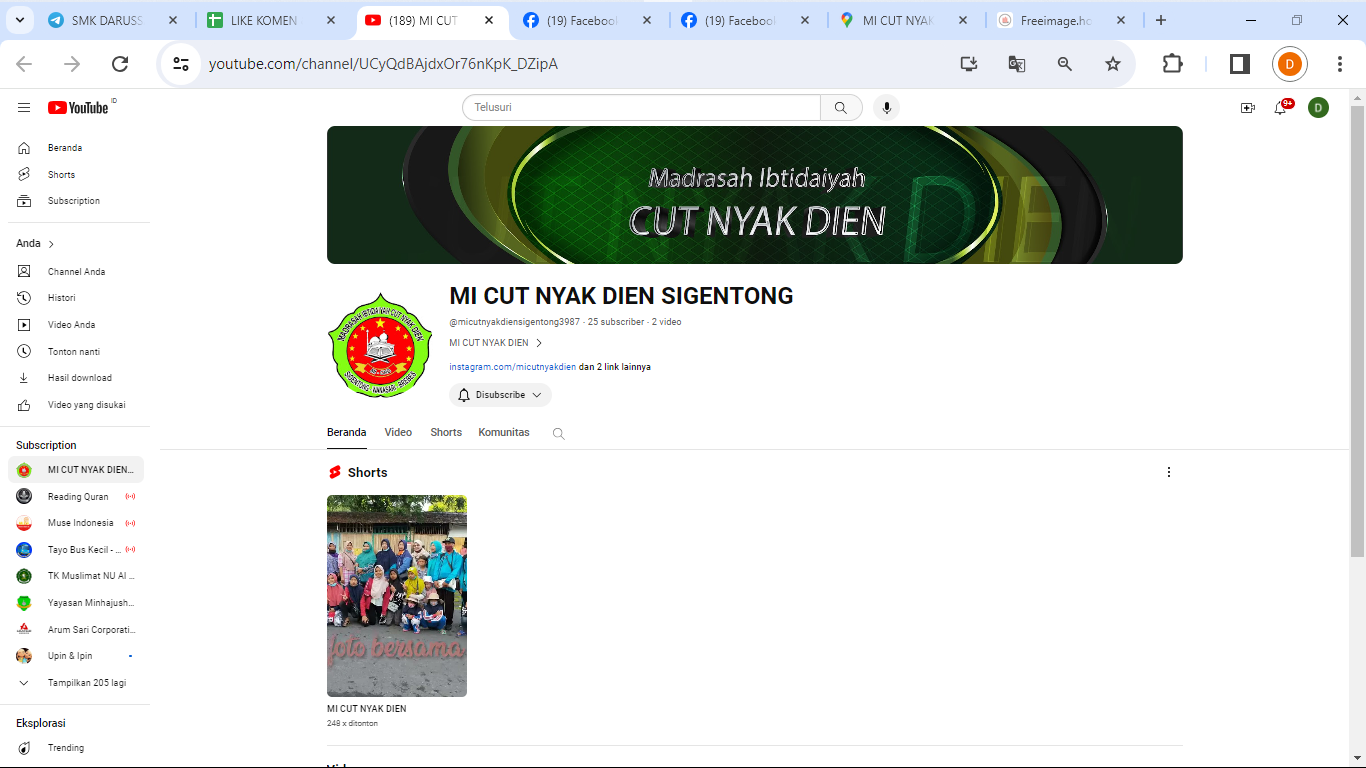The width and height of the screenshot is (1366, 768).
Task: Reload the page in Chrome
Action: tap(120, 64)
